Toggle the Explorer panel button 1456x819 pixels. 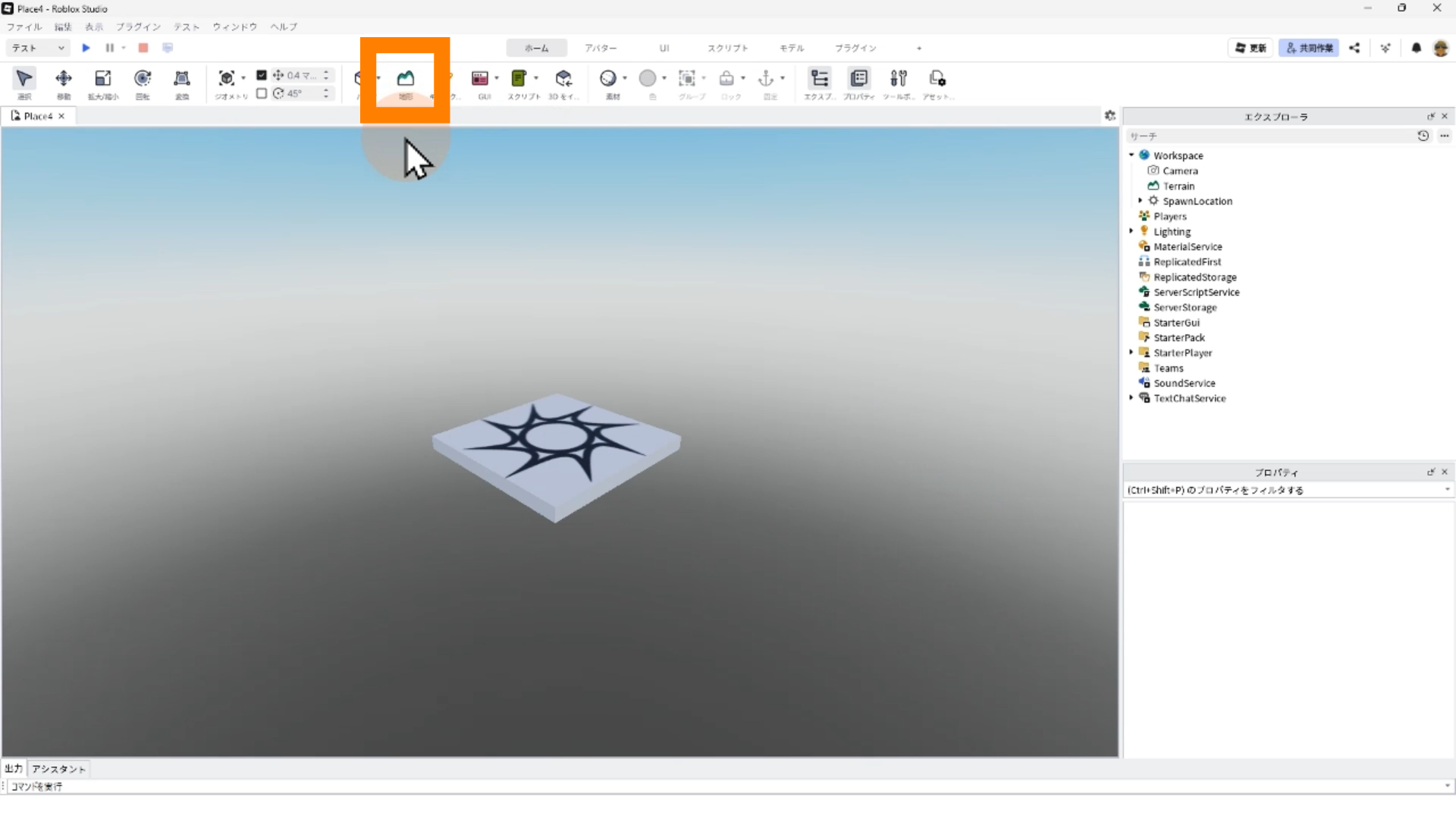[820, 79]
